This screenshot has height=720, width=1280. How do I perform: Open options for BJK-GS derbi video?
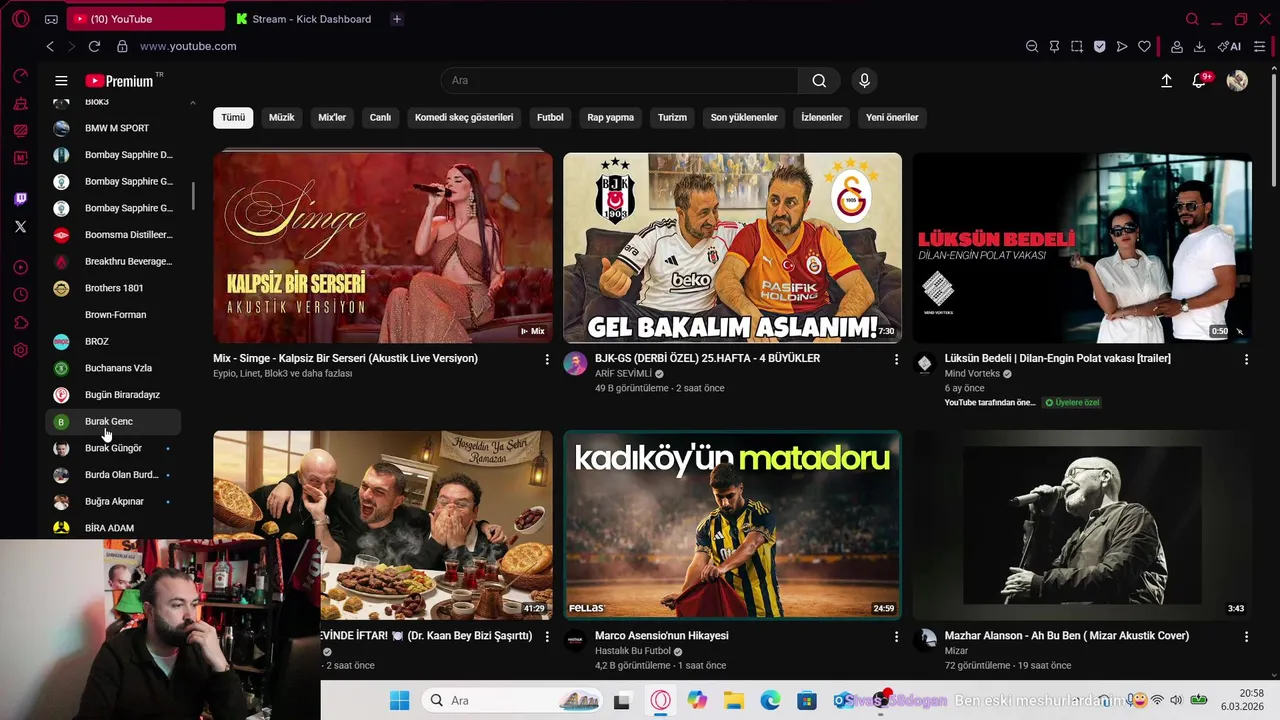tap(896, 359)
